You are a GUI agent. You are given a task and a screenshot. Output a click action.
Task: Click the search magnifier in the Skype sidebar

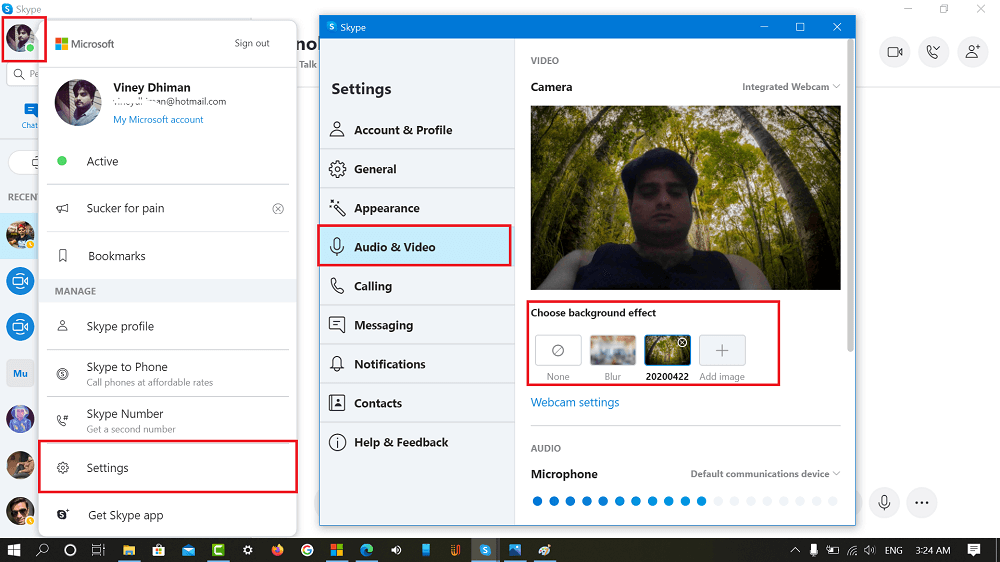click(19, 74)
